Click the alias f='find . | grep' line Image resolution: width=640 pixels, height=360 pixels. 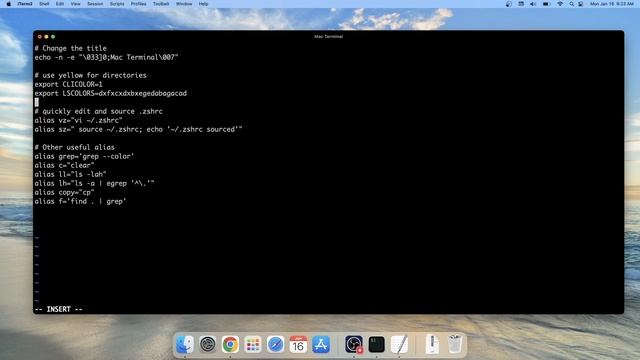click(80, 201)
